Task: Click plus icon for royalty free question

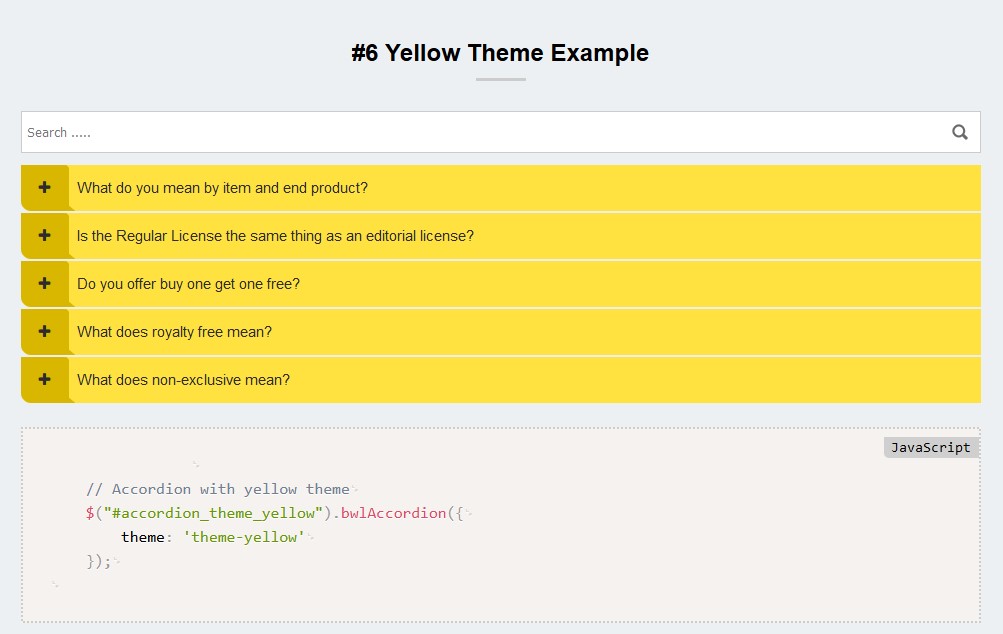Action: coord(44,331)
